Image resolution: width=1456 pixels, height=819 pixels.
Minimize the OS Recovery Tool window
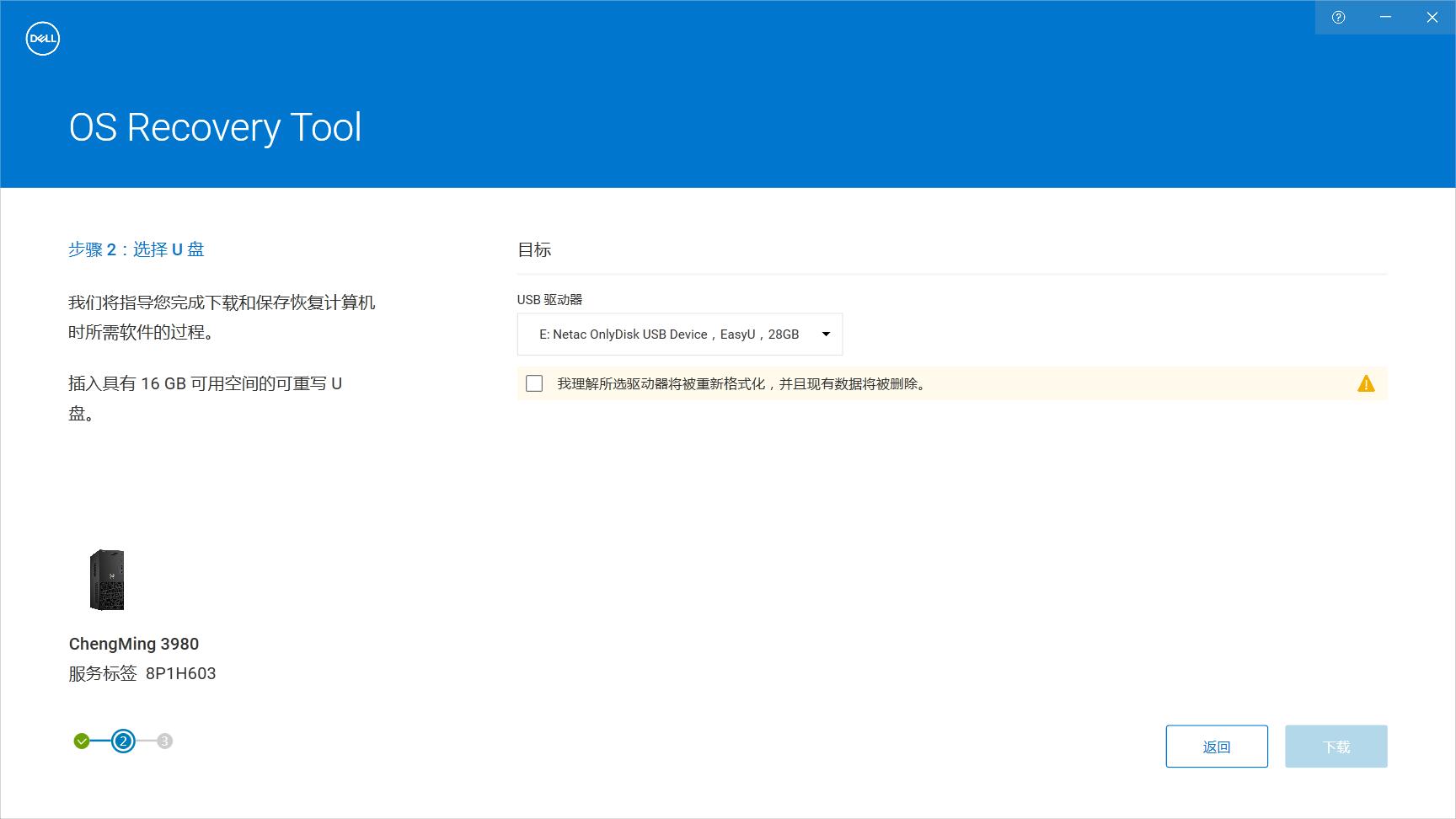pyautogui.click(x=1385, y=18)
